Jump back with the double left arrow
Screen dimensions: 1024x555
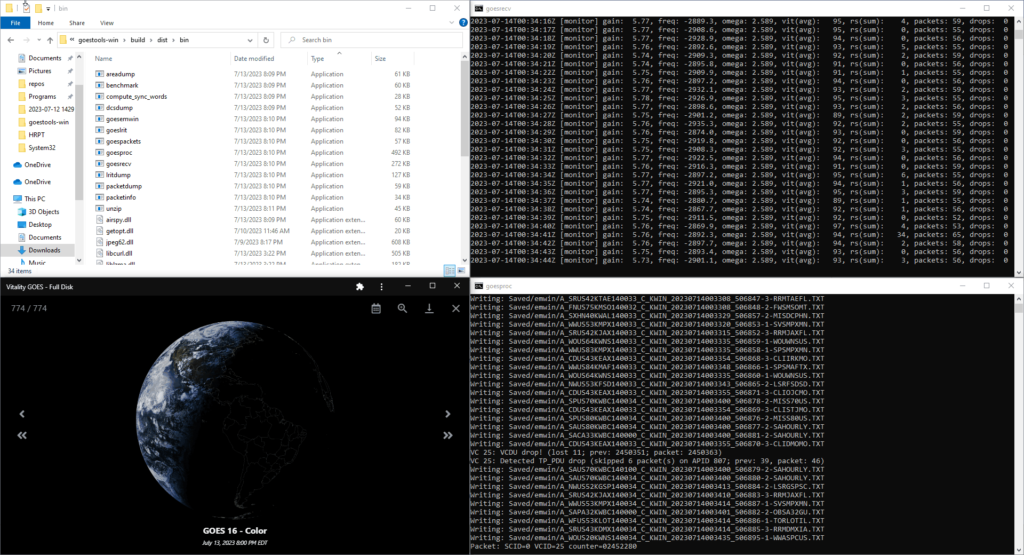[22, 435]
